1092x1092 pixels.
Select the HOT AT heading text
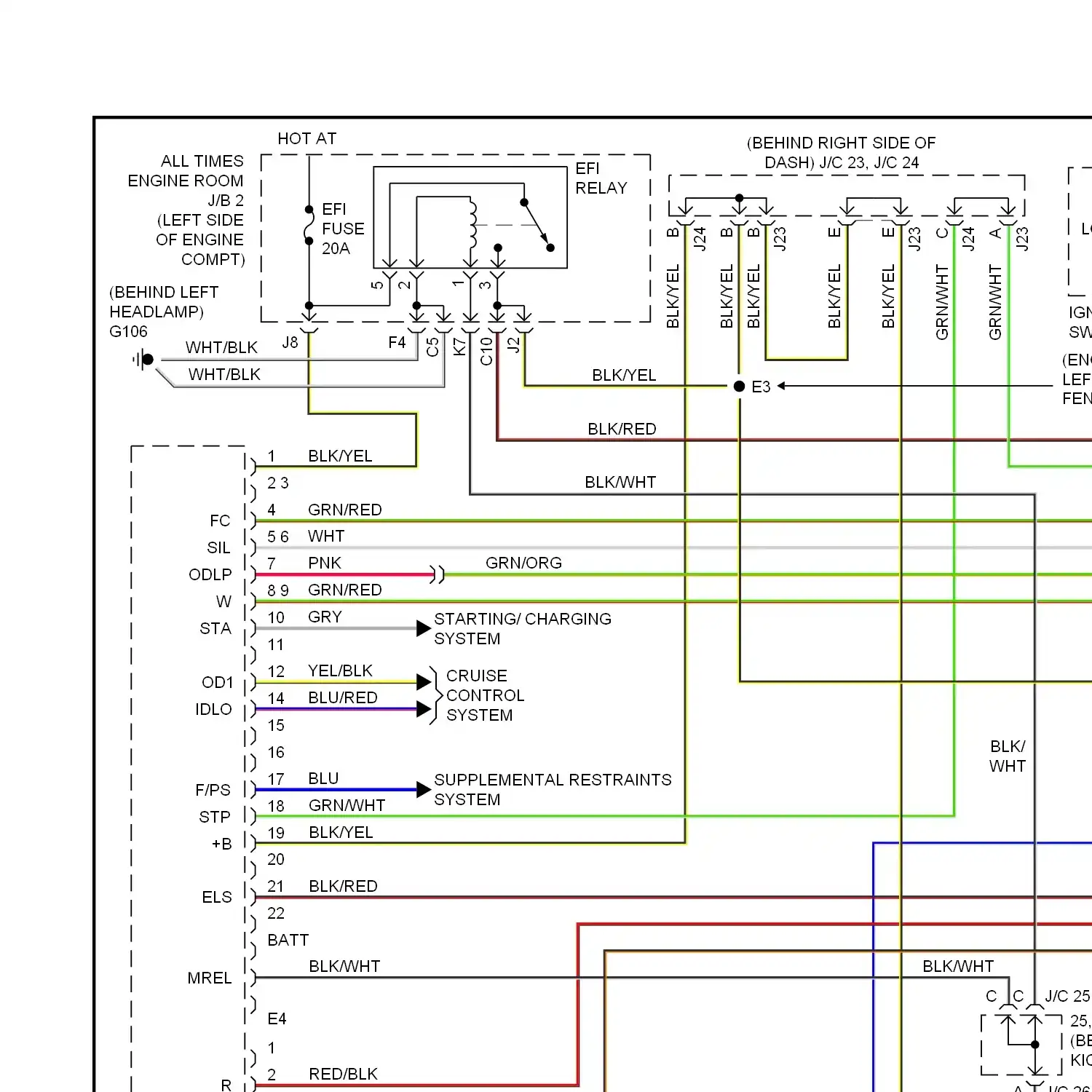tap(306, 138)
